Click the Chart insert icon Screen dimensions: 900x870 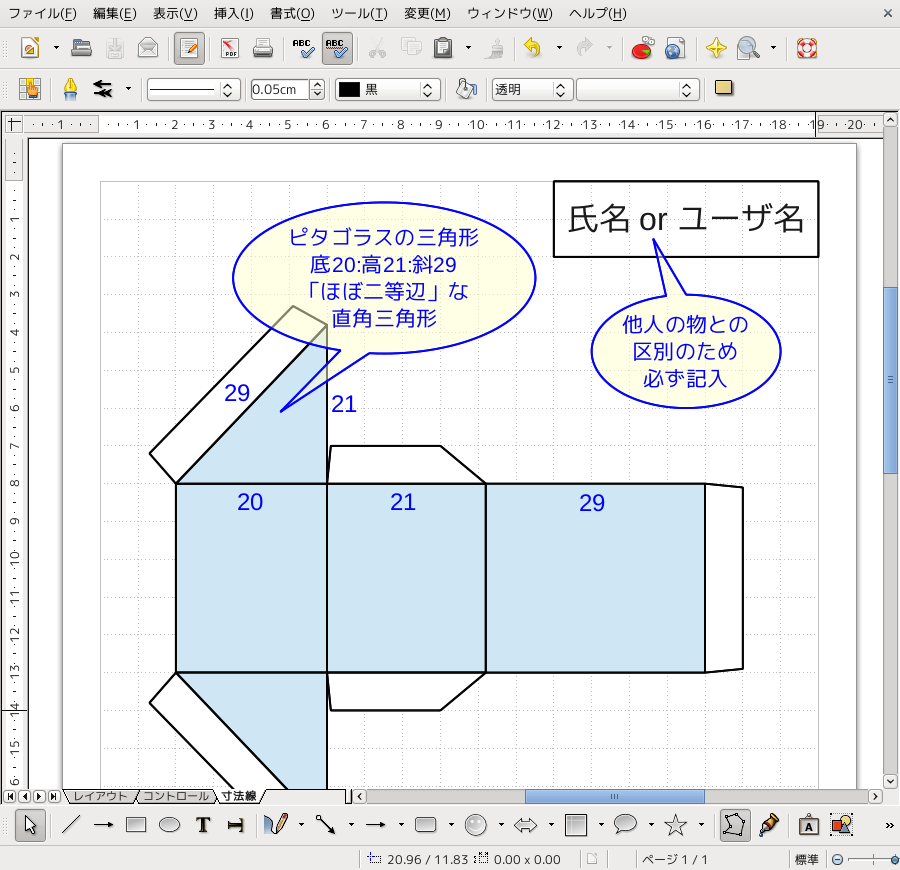(x=642, y=48)
